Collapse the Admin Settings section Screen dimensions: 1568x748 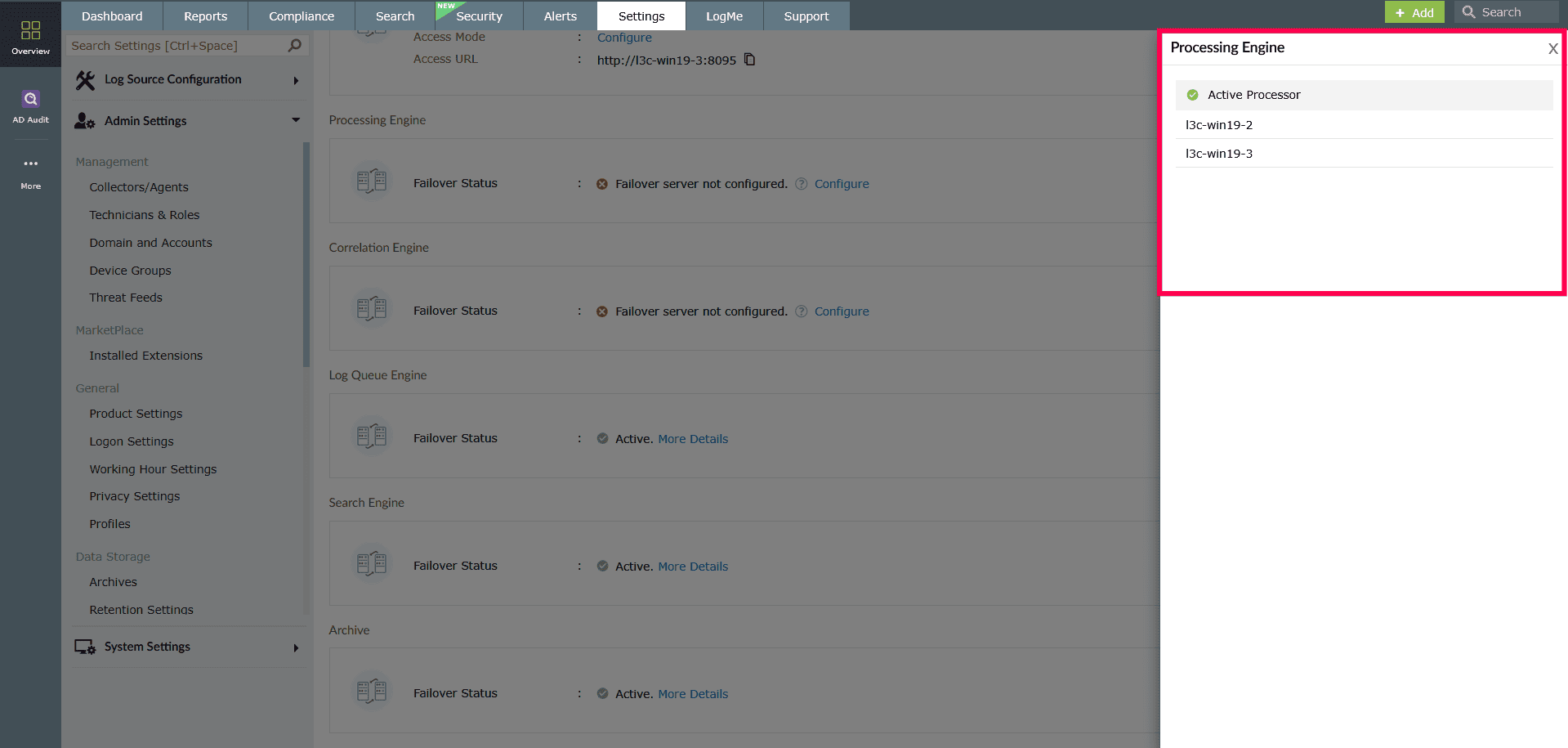pos(296,120)
